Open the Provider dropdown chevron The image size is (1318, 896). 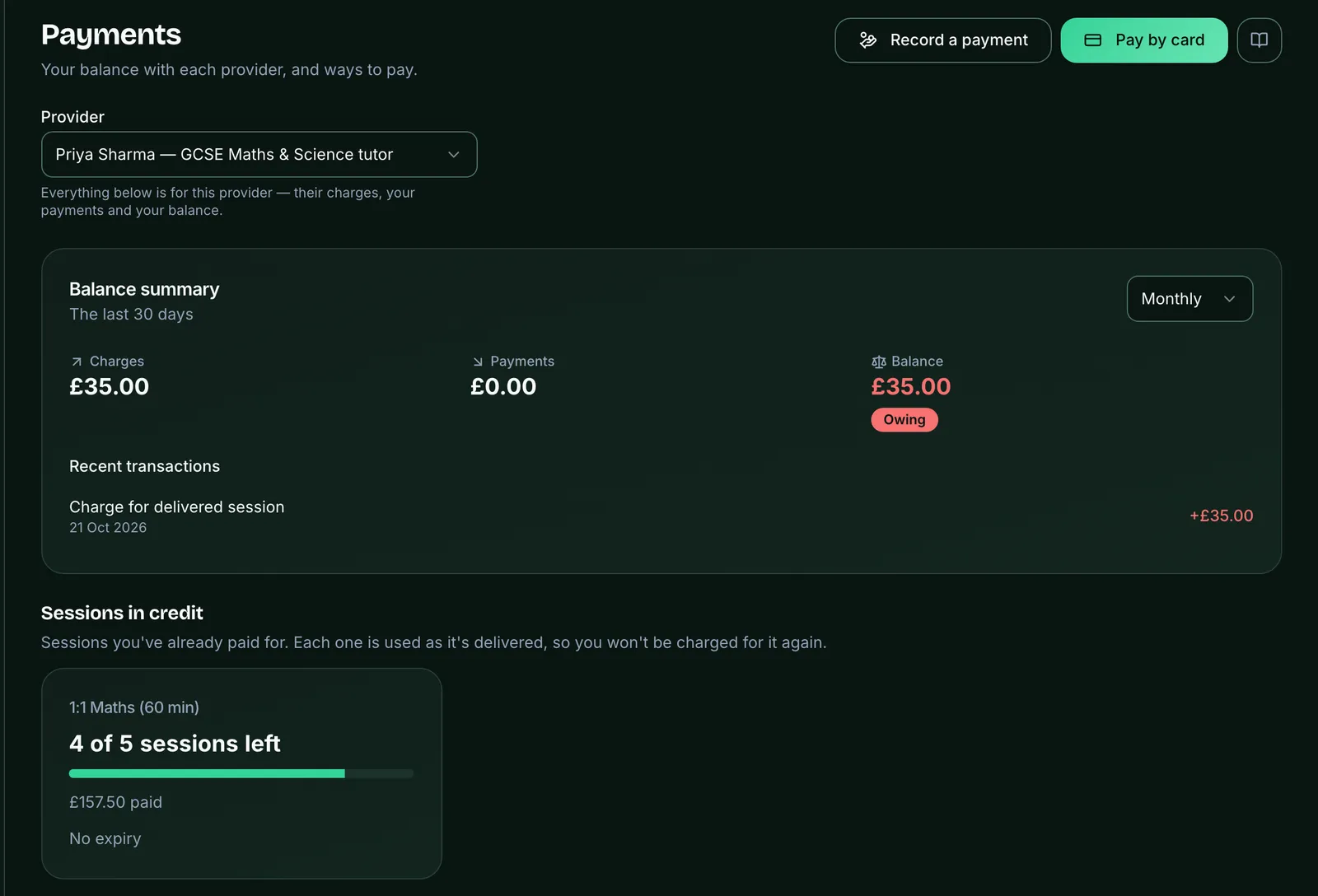pyautogui.click(x=453, y=155)
